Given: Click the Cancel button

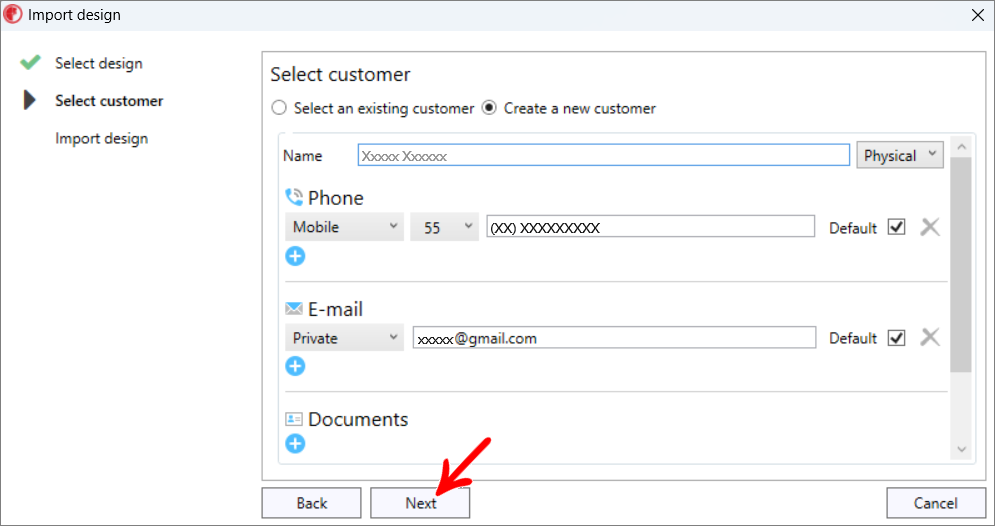Looking at the screenshot, I should (936, 503).
